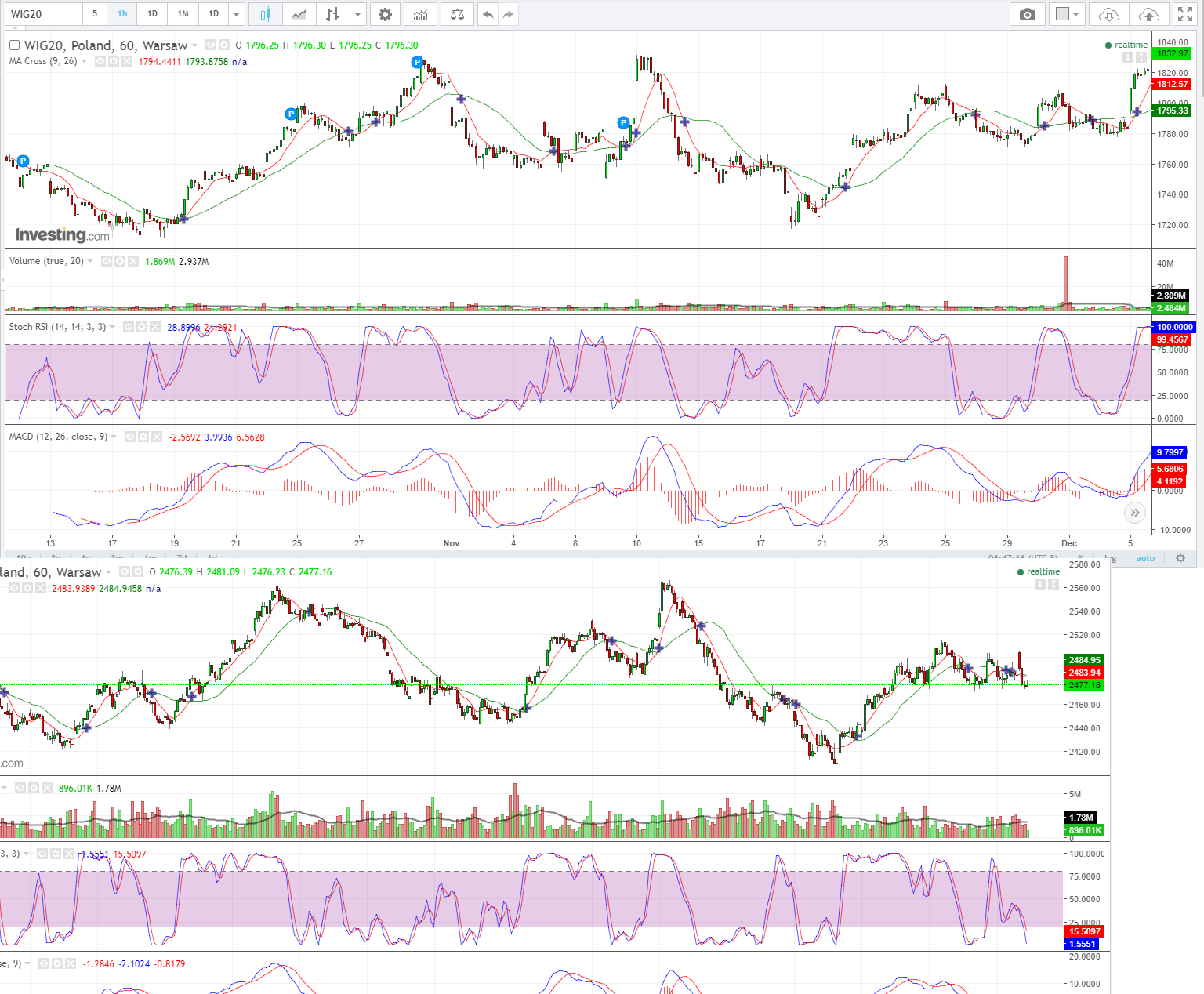
Task: Expand WIG20 series title dropdown
Action: [194, 45]
